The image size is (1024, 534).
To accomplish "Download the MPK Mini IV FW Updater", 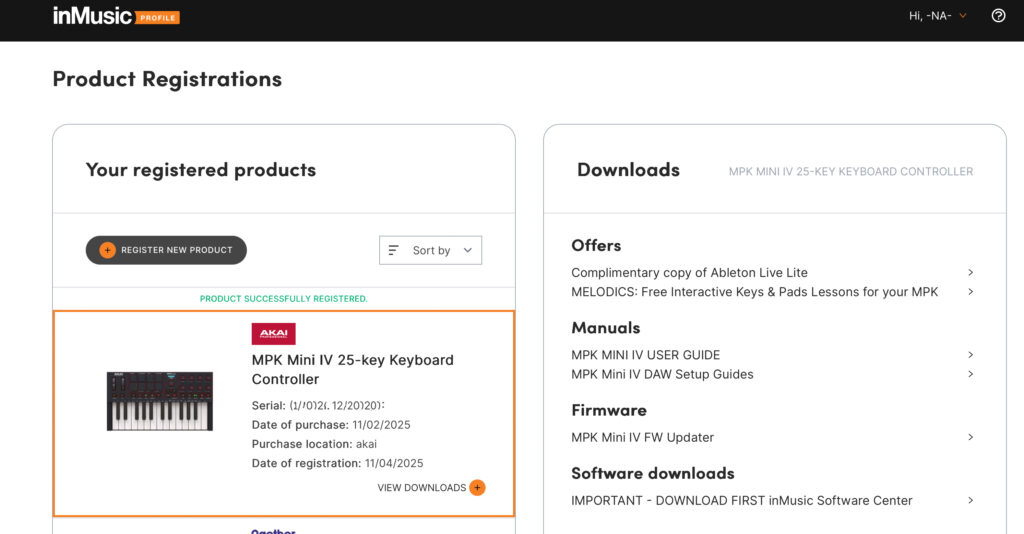I will click(x=642, y=437).
